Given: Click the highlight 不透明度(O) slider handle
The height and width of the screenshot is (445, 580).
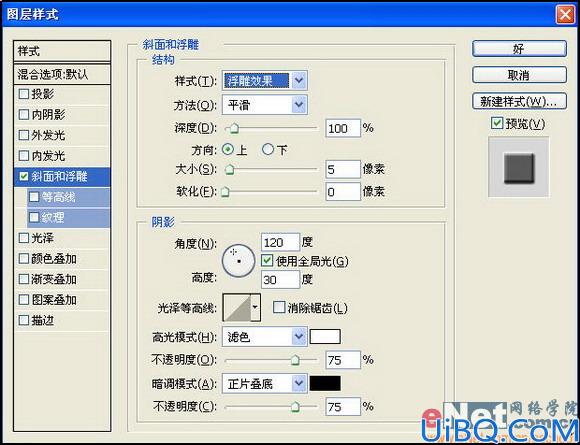Looking at the screenshot, I should click(295, 360).
